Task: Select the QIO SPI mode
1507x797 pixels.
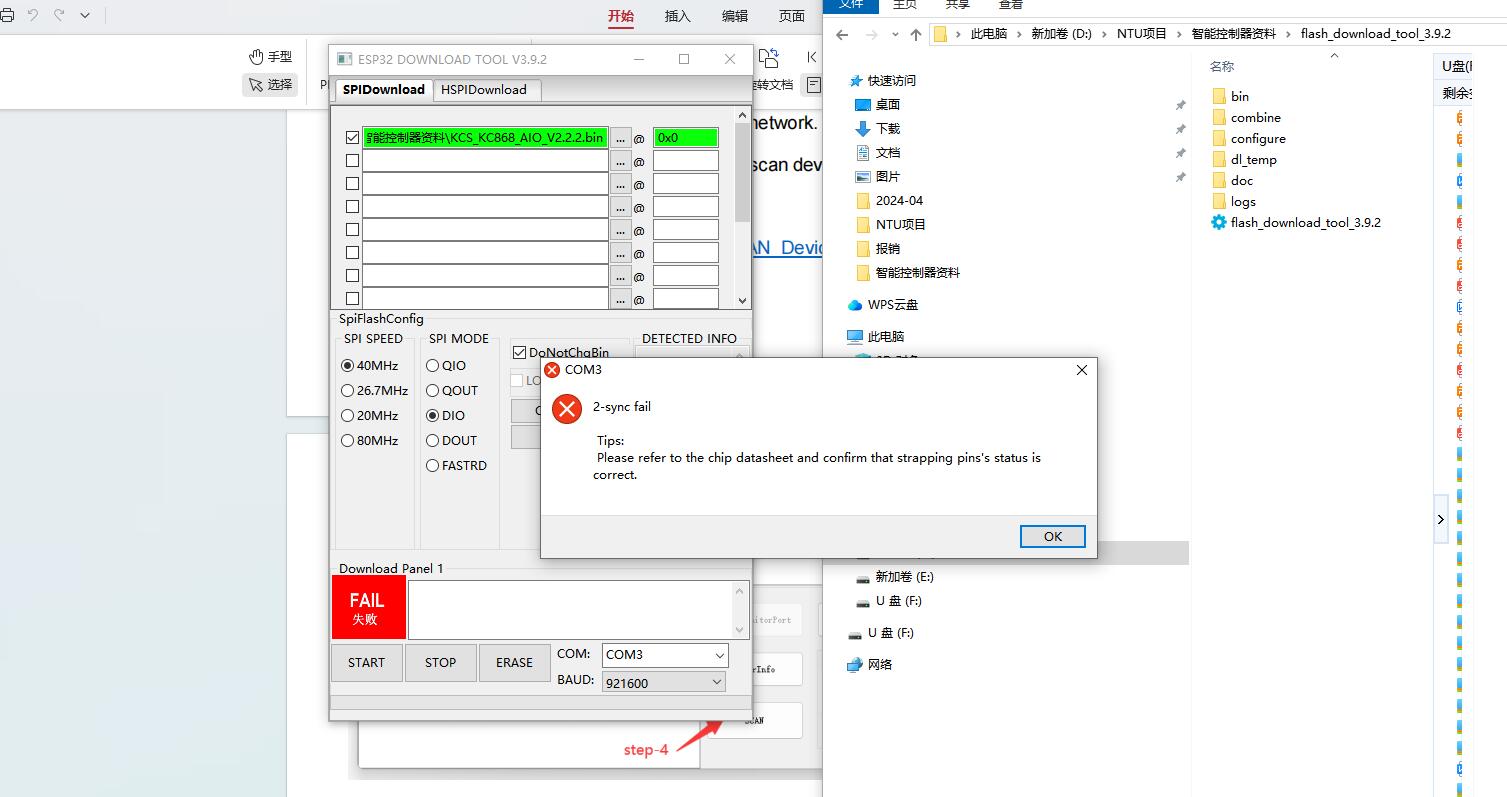Action: tap(433, 366)
